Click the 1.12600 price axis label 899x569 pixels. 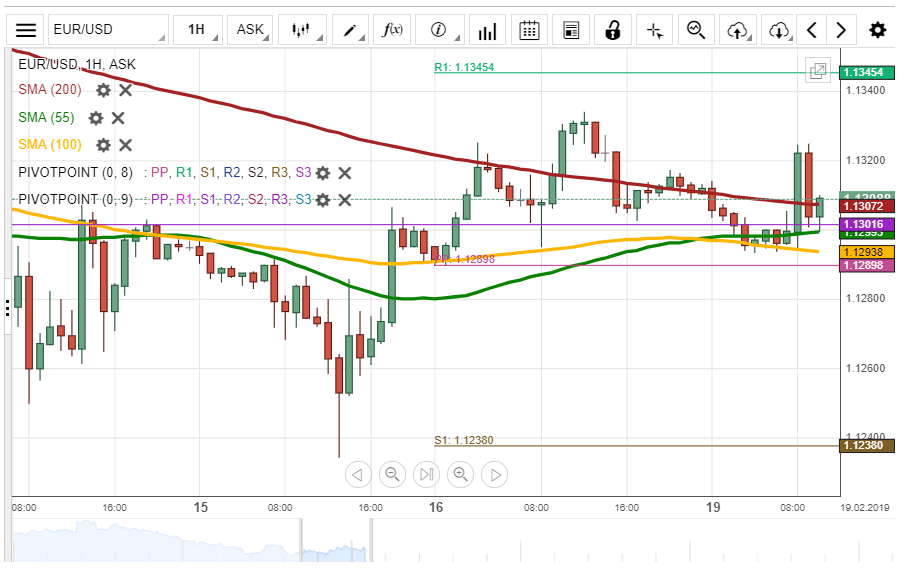(x=865, y=368)
